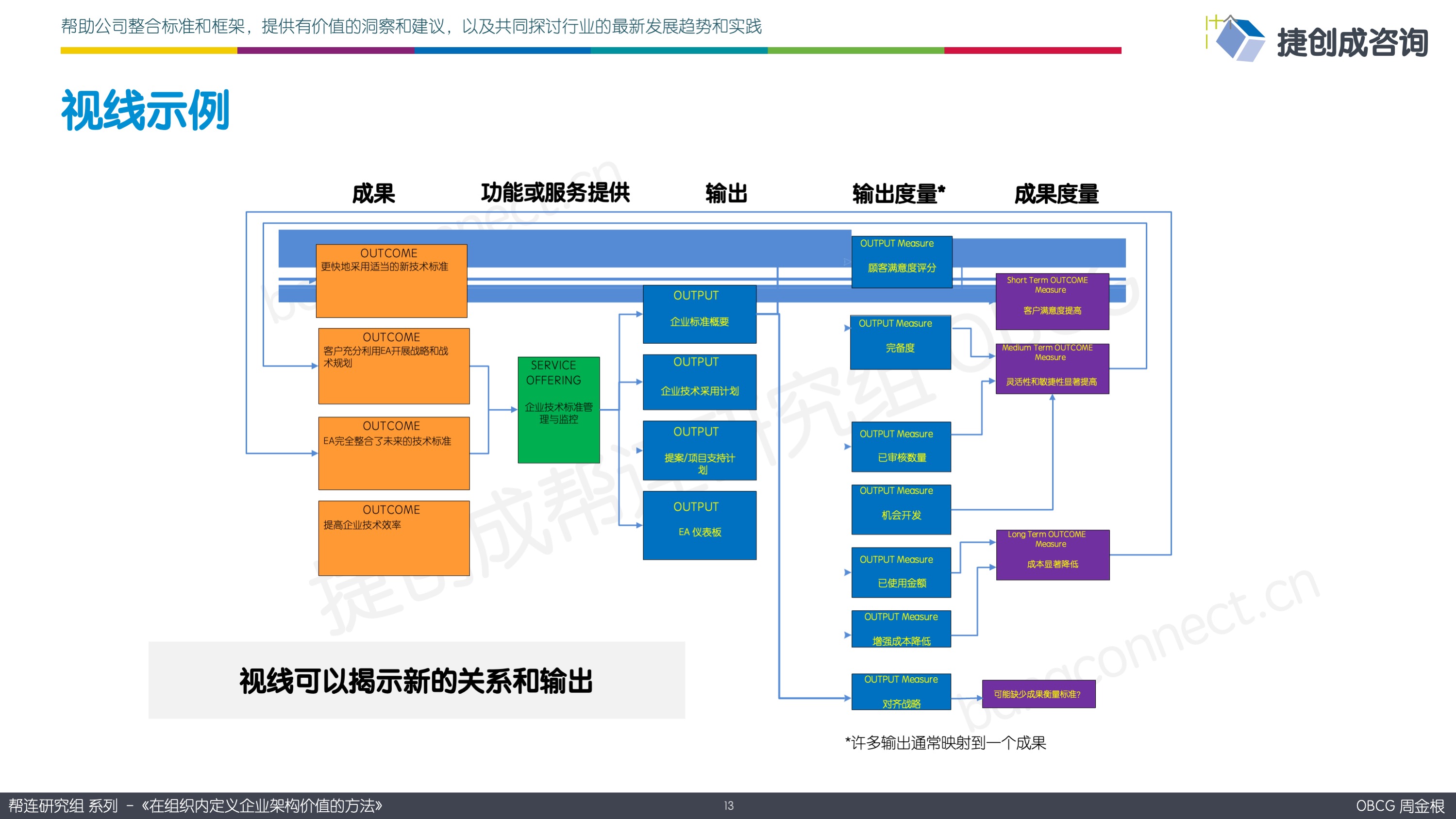Click the column heading 成果度量
Viewport: 1456px width, 819px height.
click(1056, 194)
